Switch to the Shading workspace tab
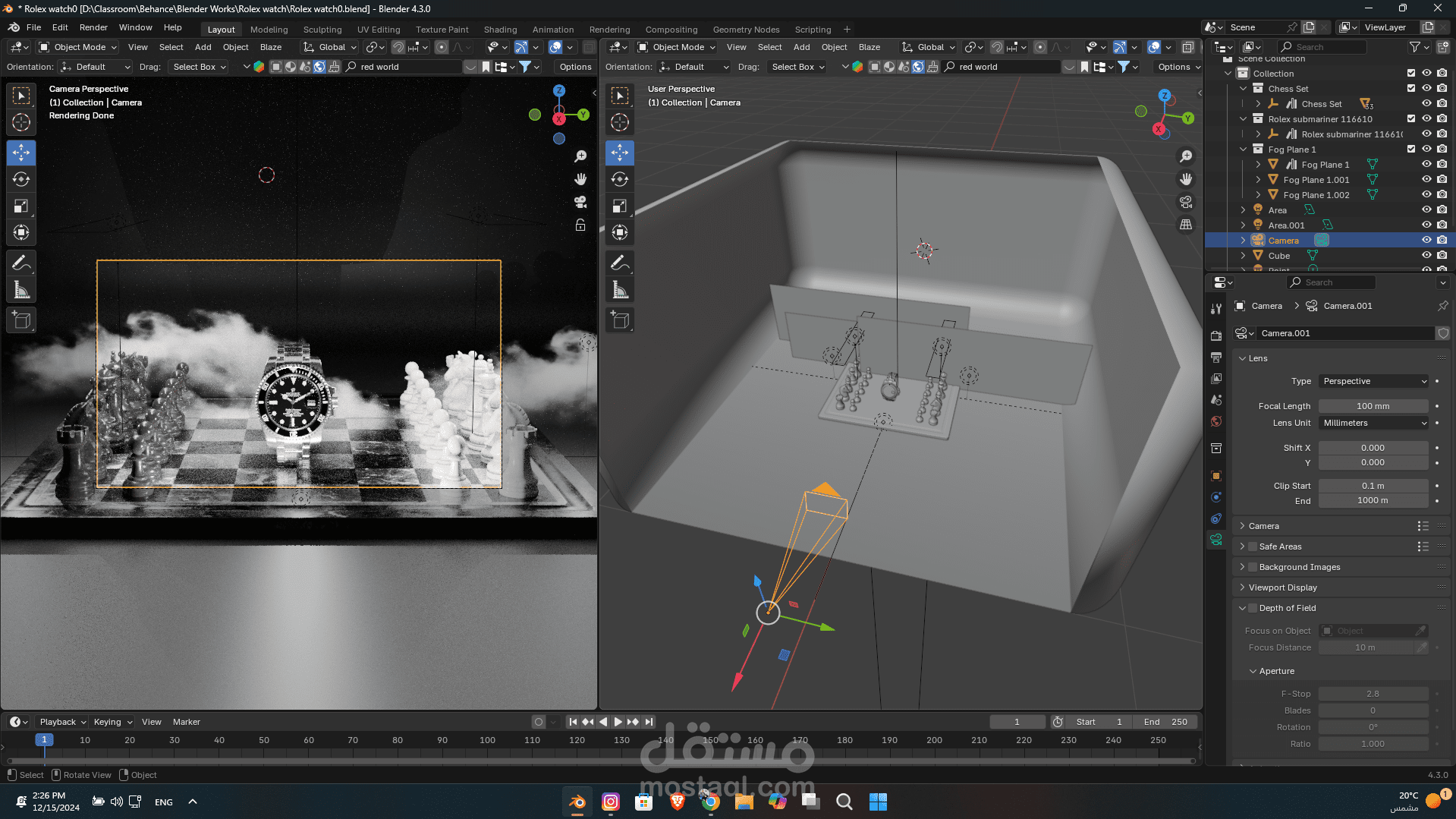The width and height of the screenshot is (1456, 819). 500,30
